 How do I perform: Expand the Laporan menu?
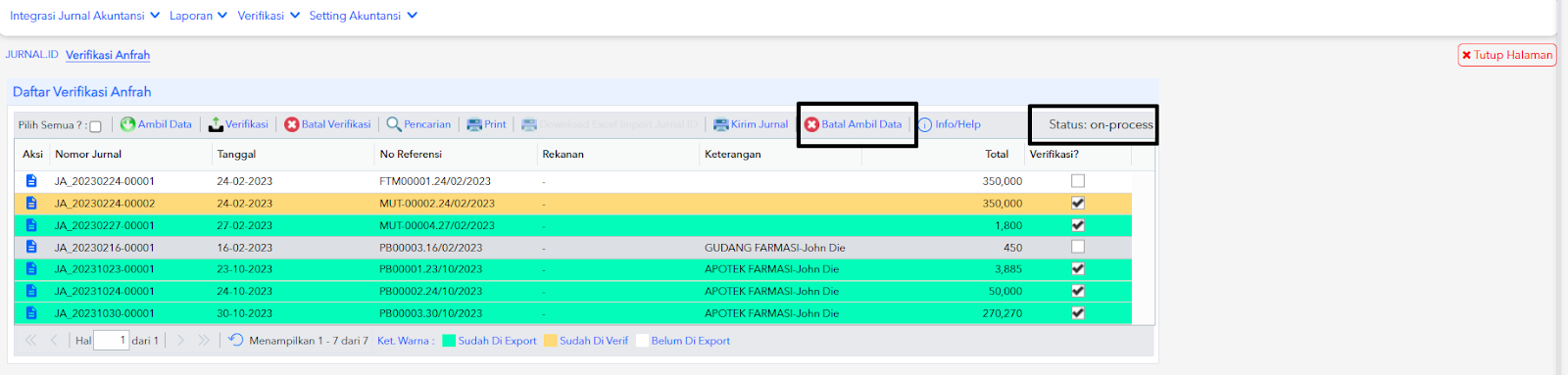pos(199,16)
